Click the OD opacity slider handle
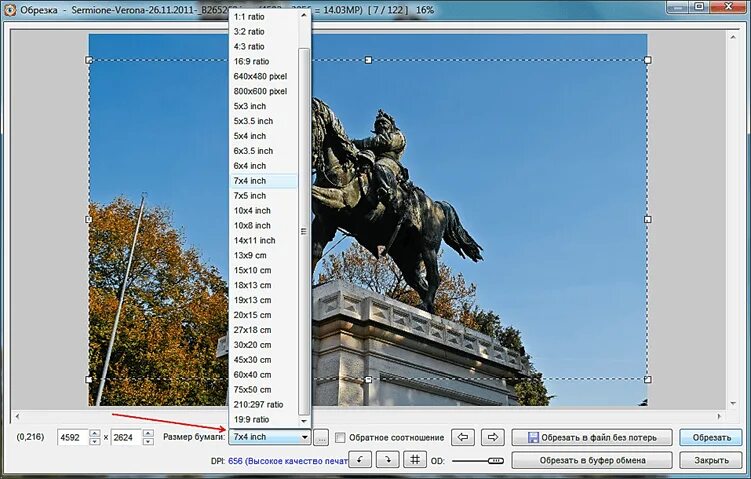This screenshot has height=479, width=751. pos(496,461)
